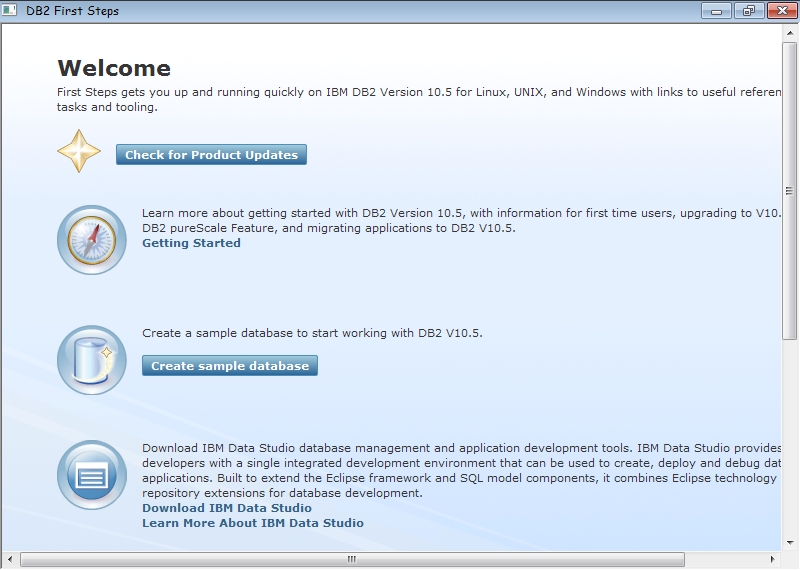Minimize the DB2 First Steps window
Screen dimensions: 800x570
pyautogui.click(x=716, y=11)
